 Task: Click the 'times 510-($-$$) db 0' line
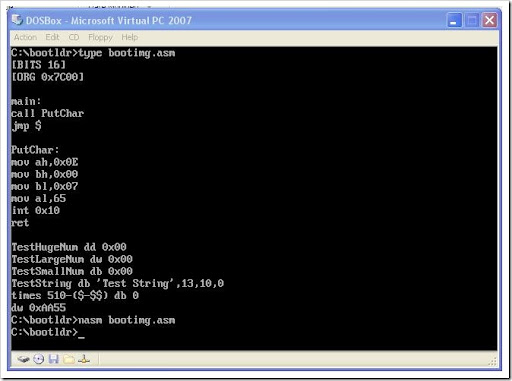coord(75,295)
